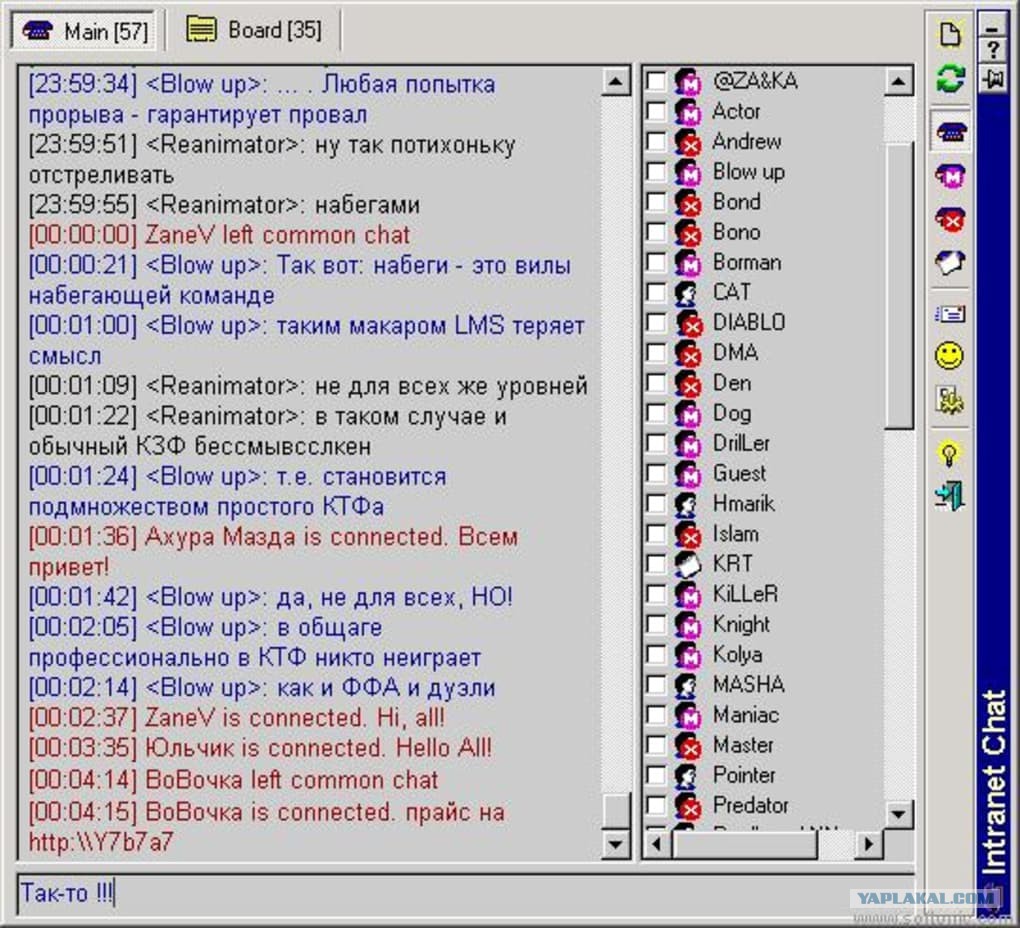Check the box next to DMA
This screenshot has height=928, width=1020.
click(656, 352)
